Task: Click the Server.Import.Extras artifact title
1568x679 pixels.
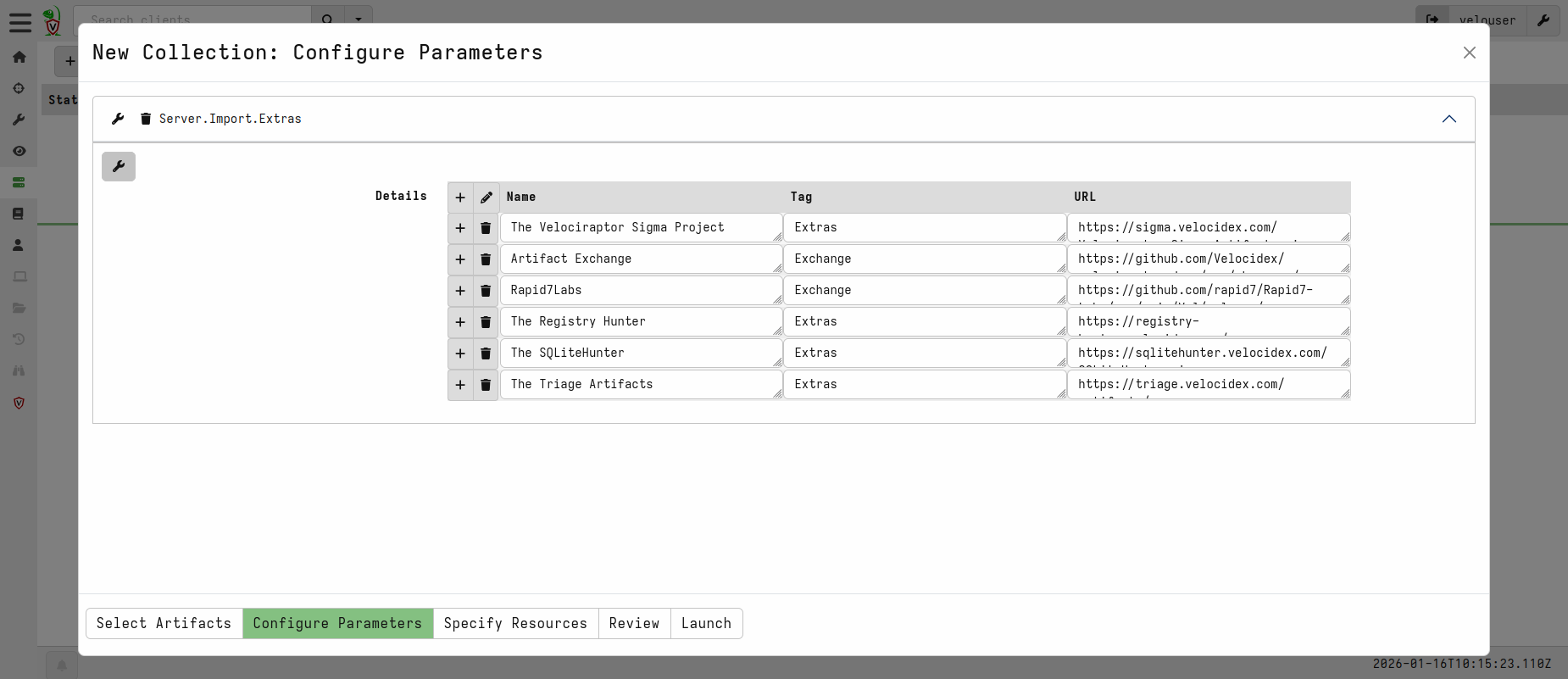Action: (x=231, y=119)
